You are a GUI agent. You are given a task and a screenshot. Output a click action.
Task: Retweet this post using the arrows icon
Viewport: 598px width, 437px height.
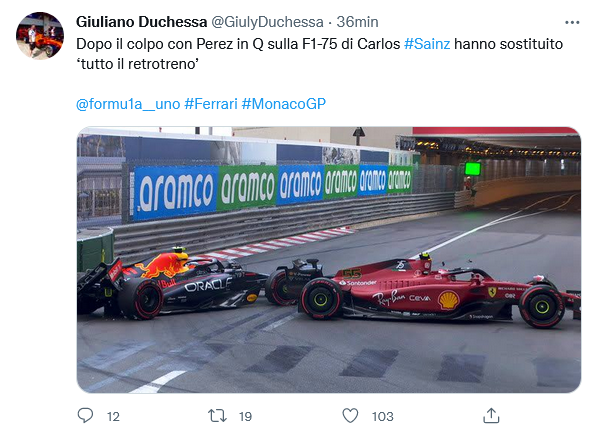(x=217, y=416)
